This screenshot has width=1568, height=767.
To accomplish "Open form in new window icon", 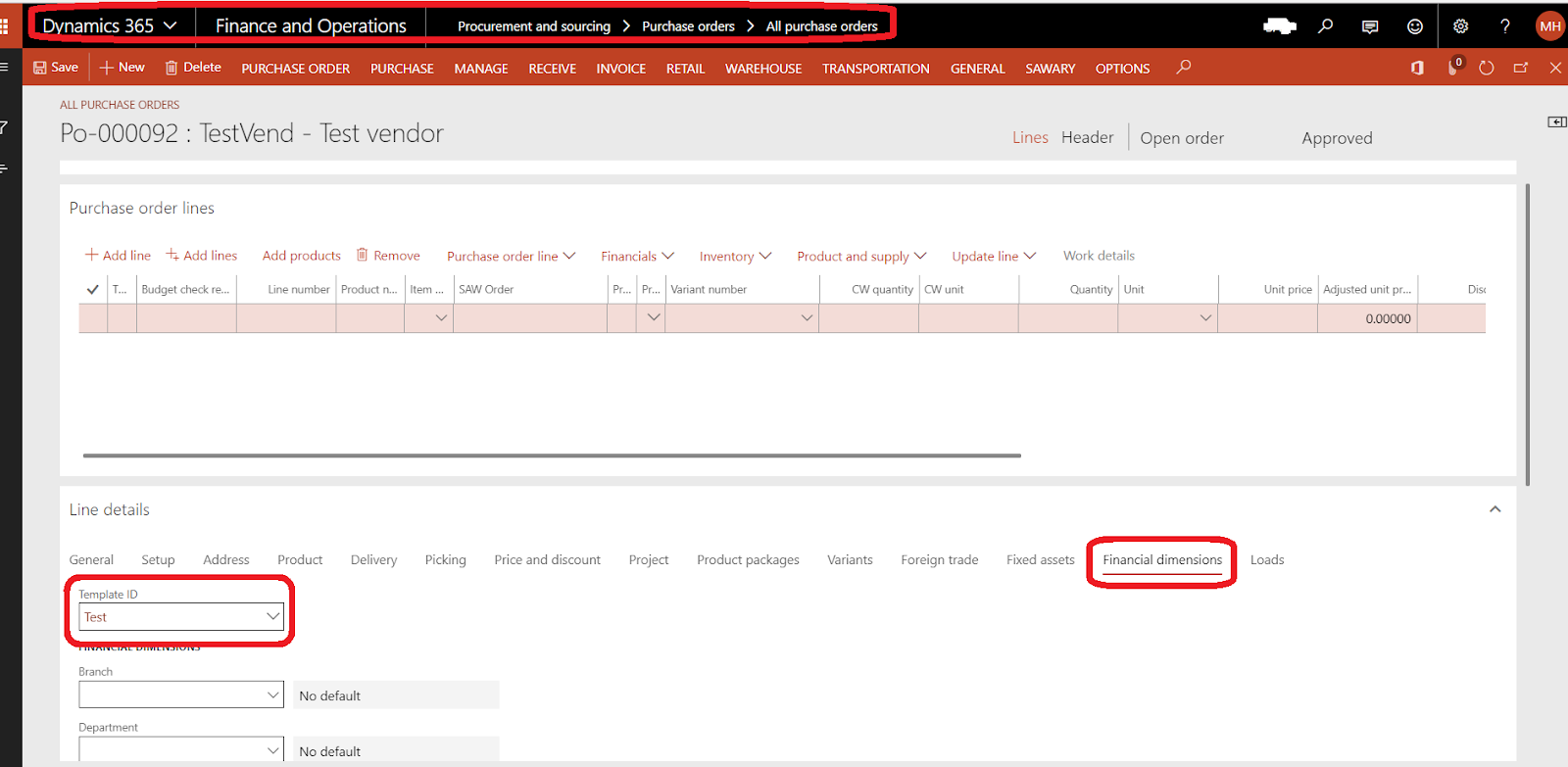I will click(x=1521, y=68).
